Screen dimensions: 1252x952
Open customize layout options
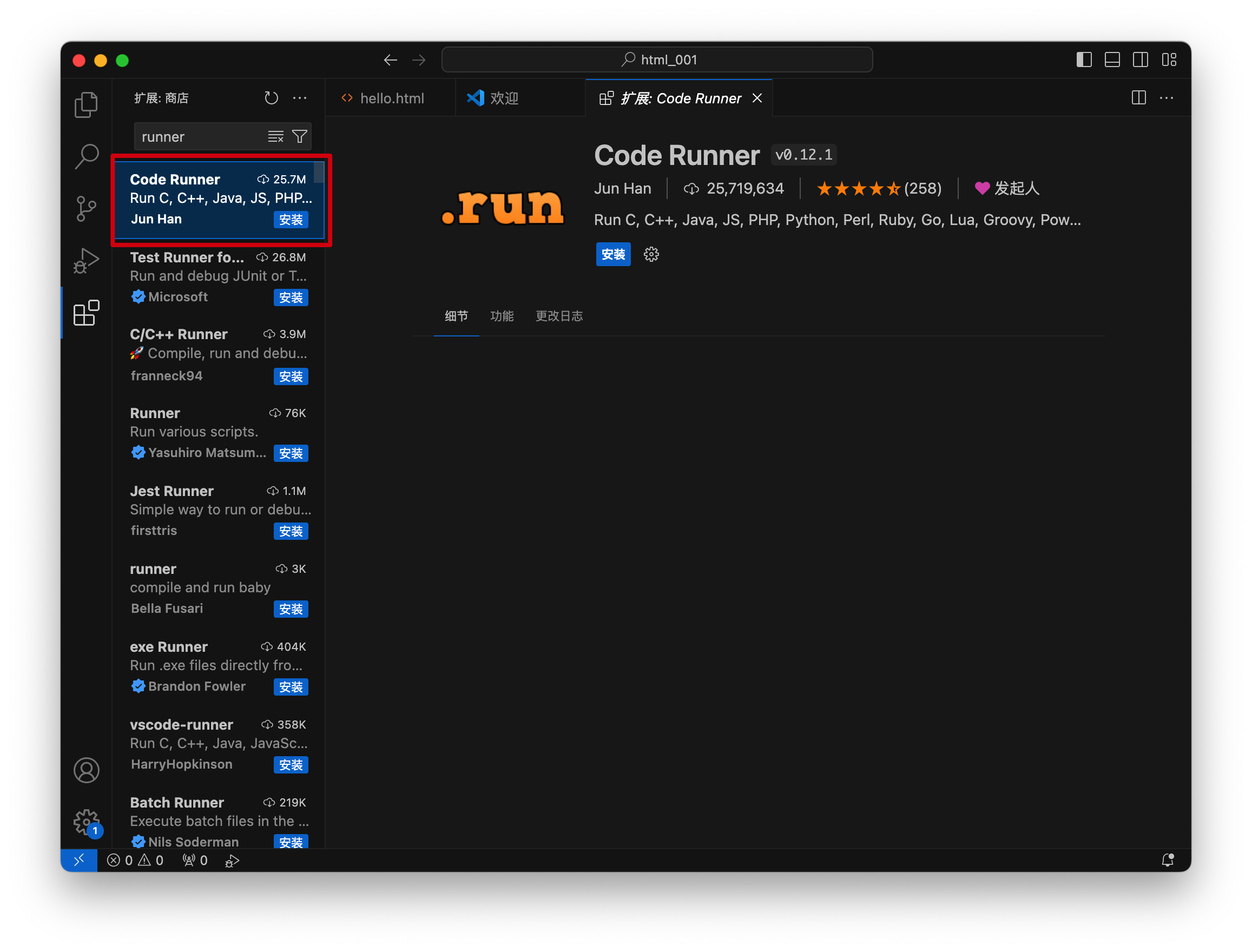[x=1169, y=59]
